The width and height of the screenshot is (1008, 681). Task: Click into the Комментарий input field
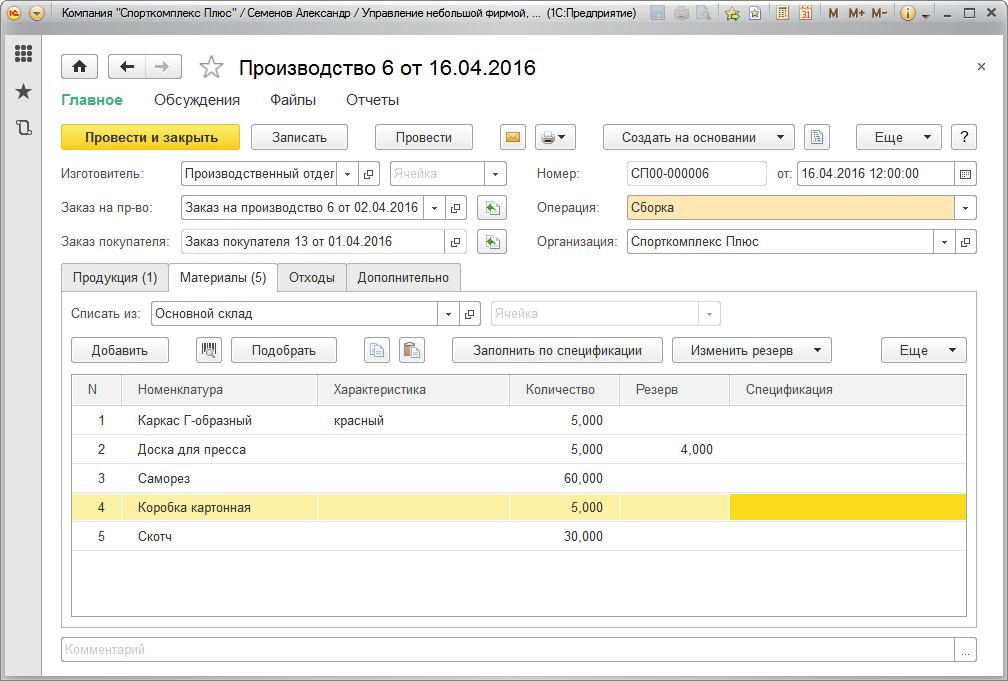pyautogui.click(x=507, y=650)
